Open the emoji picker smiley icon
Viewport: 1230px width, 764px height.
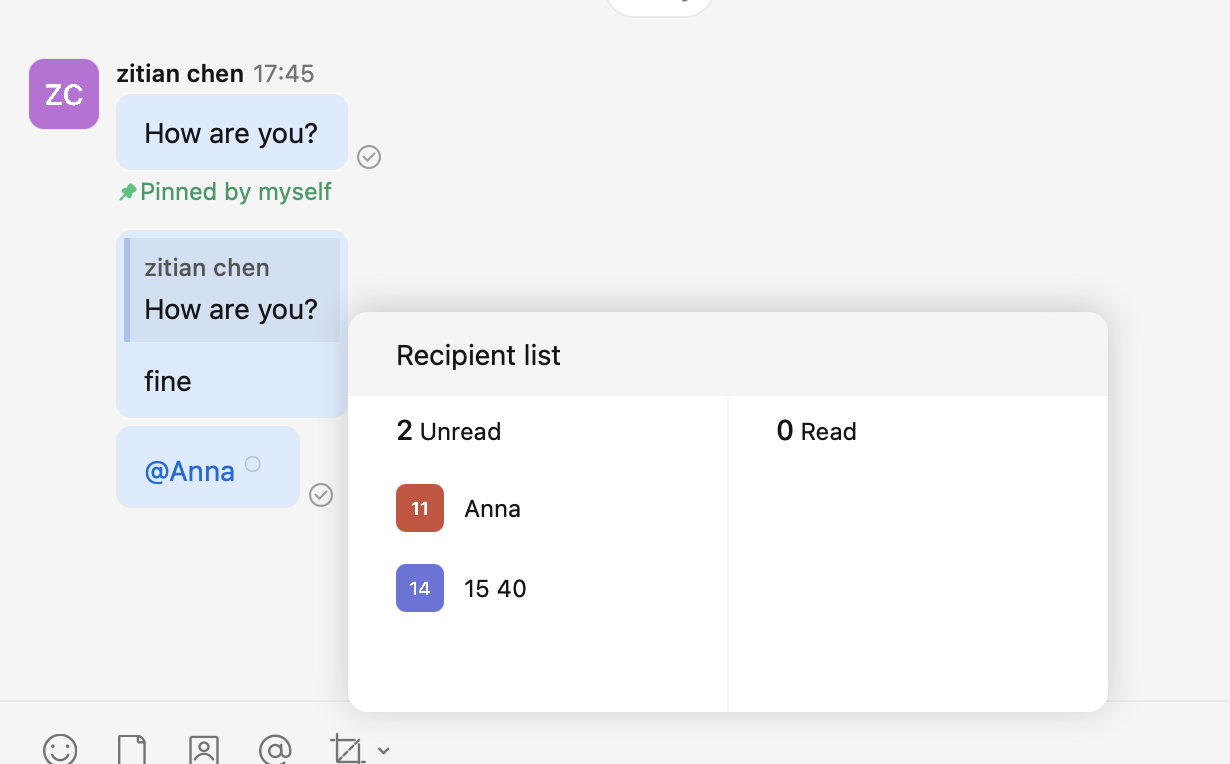tap(60, 750)
